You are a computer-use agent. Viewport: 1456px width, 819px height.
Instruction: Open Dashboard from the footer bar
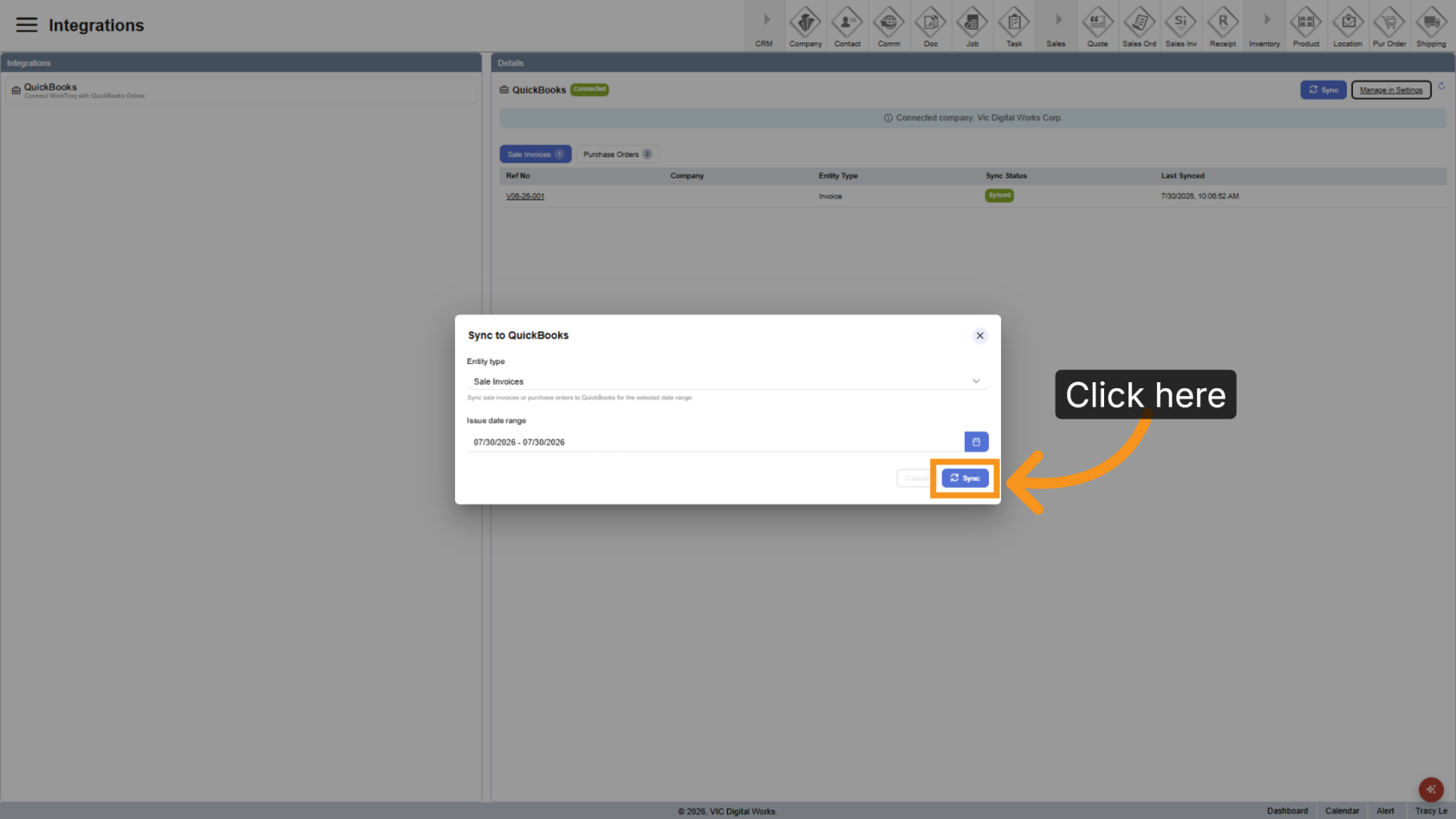1287,811
